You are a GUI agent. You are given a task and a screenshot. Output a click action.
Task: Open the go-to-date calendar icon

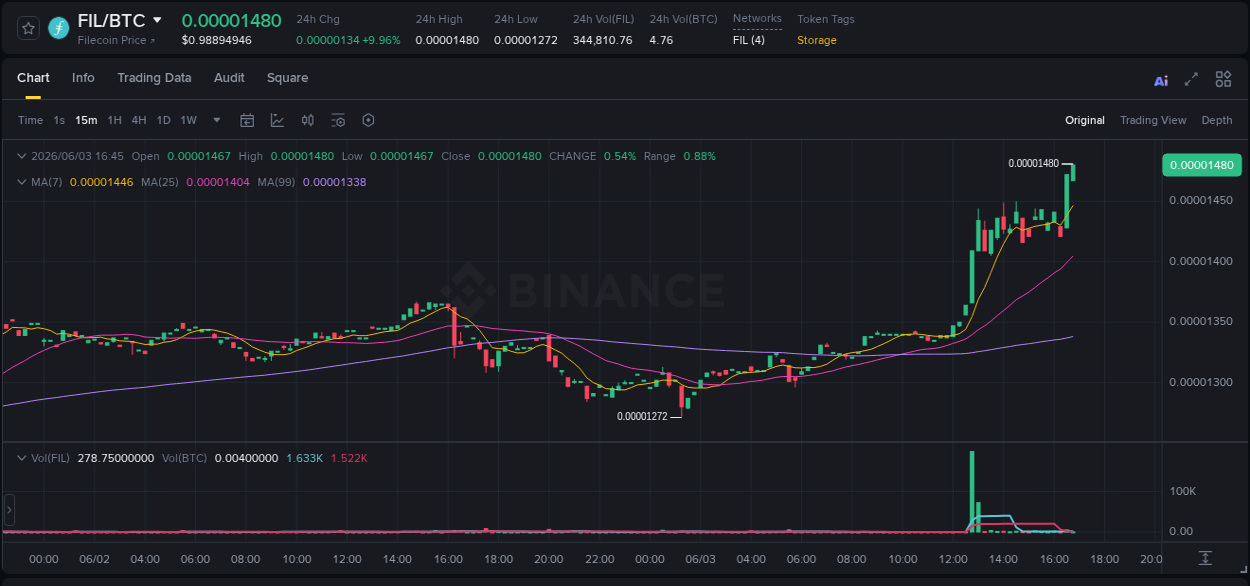pyautogui.click(x=247, y=120)
